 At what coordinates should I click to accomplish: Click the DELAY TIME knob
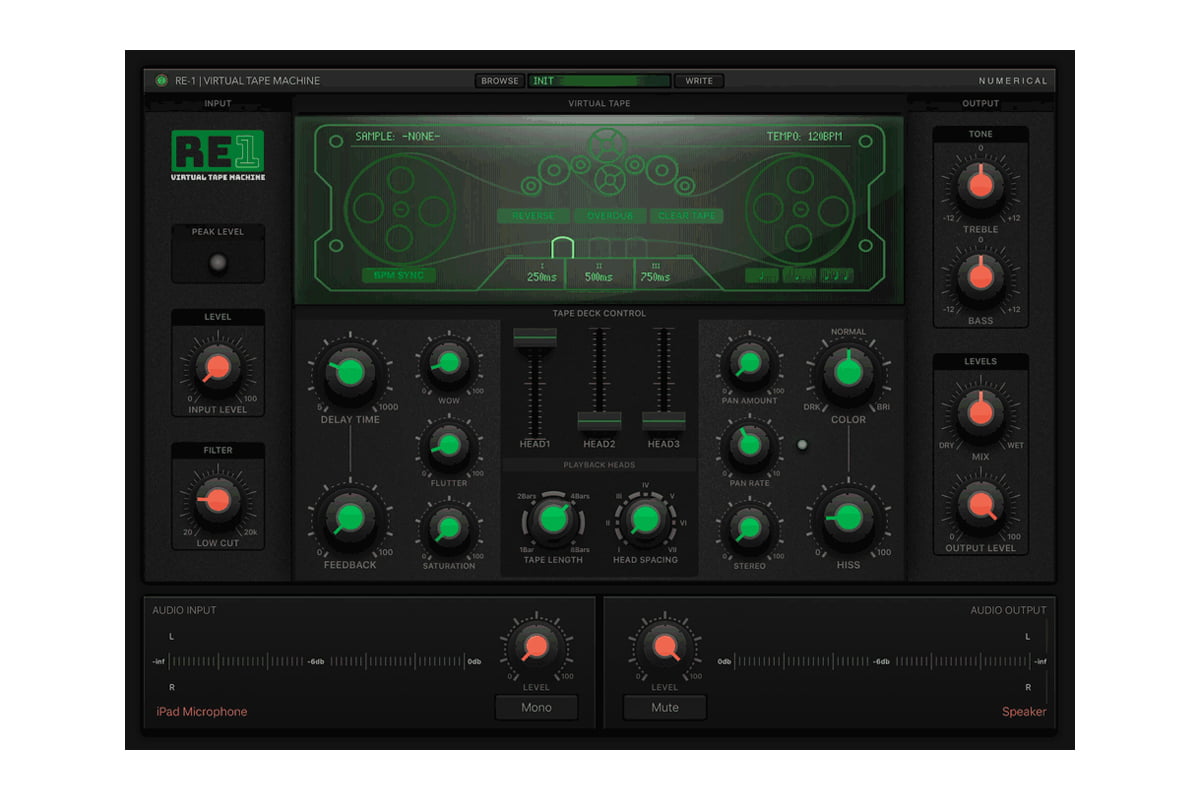pos(349,373)
